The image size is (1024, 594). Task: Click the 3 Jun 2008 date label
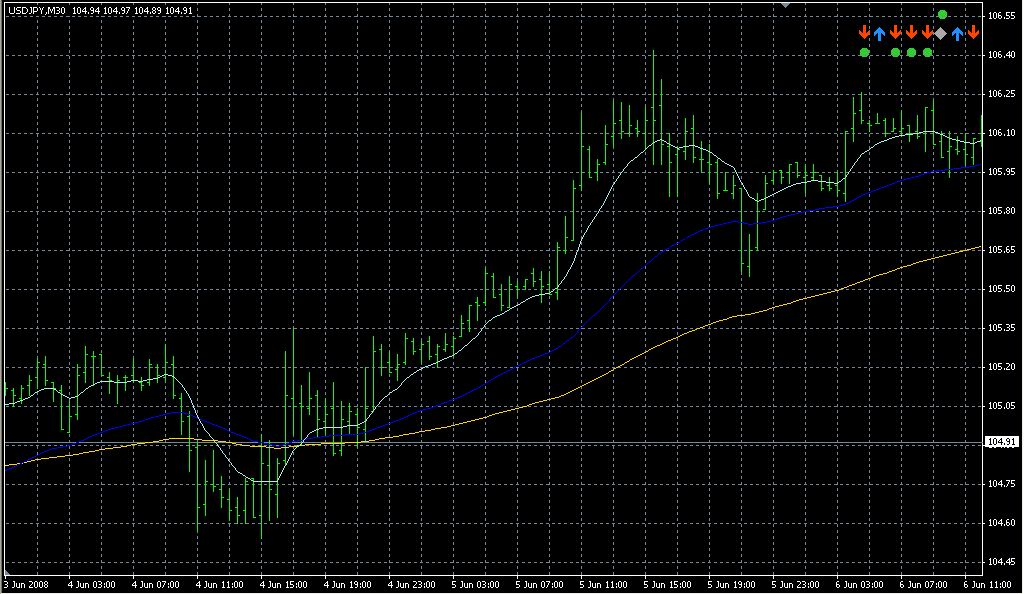26,585
